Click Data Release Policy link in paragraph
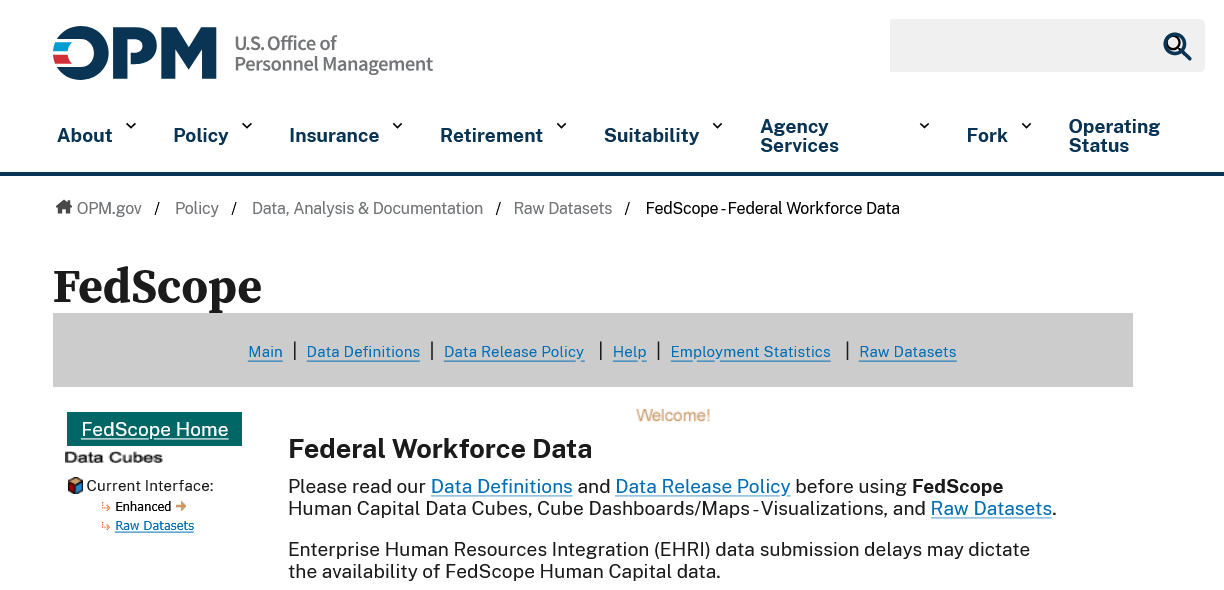Screen dimensions: 1224x590 (703, 487)
